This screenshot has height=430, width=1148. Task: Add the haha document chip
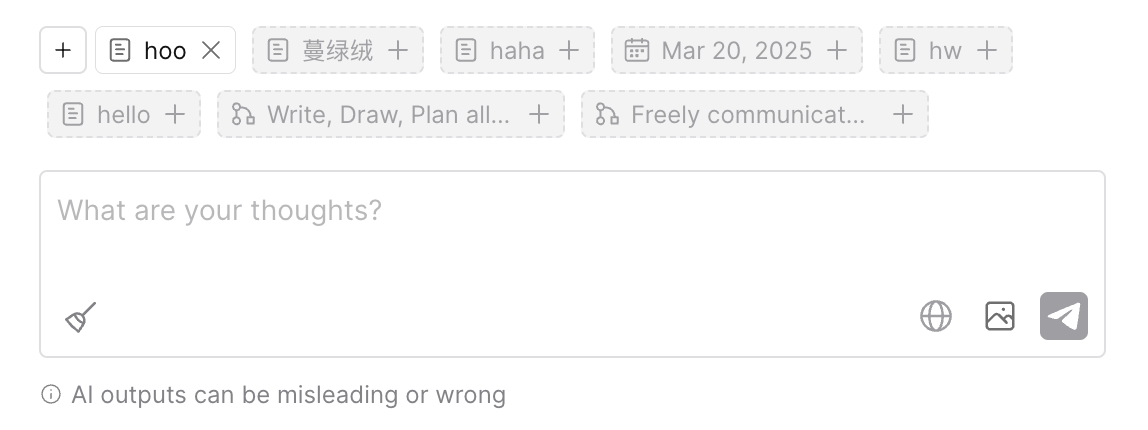pos(569,50)
